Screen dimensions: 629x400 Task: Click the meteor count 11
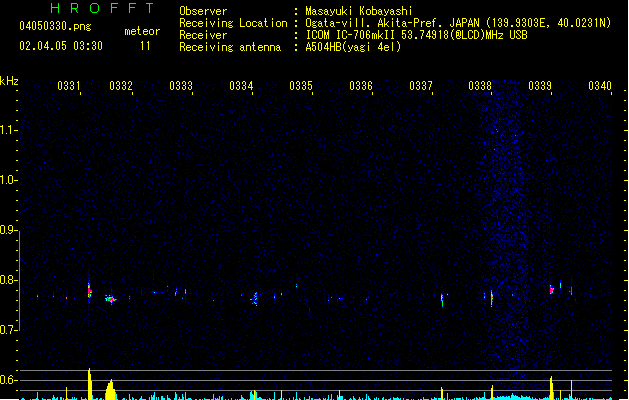(145, 46)
